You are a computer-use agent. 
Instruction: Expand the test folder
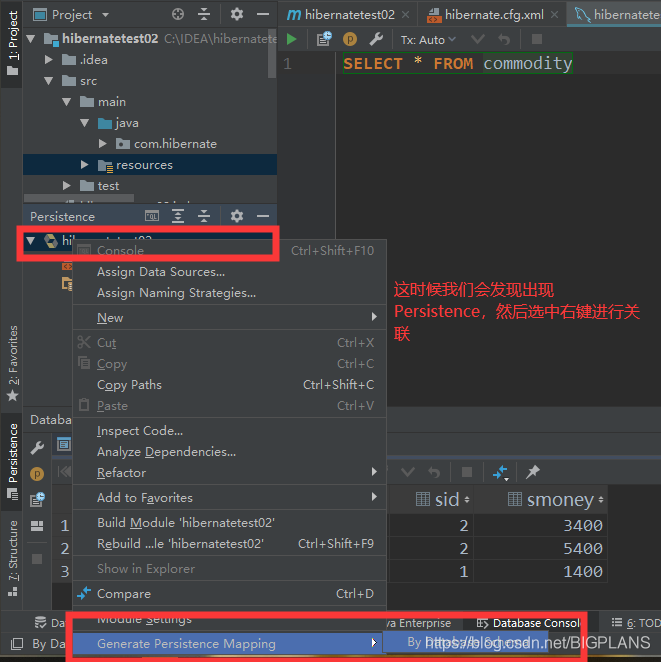(x=67, y=186)
